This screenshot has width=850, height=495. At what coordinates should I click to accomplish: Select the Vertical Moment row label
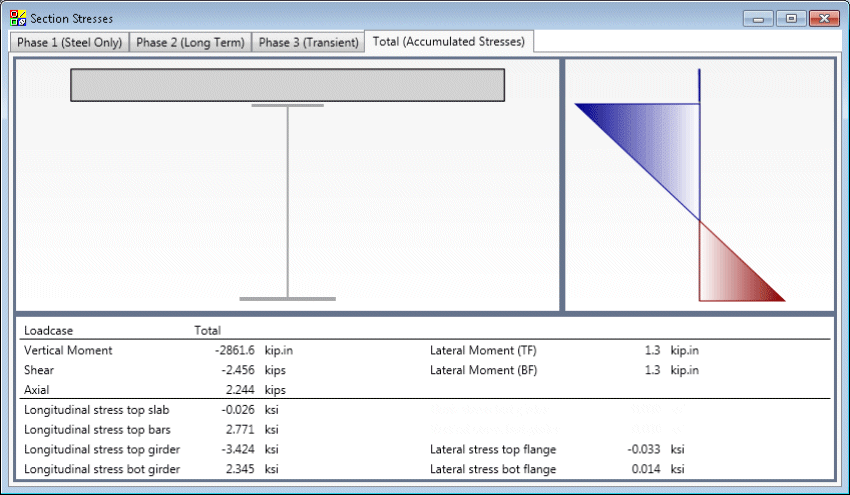[68, 350]
